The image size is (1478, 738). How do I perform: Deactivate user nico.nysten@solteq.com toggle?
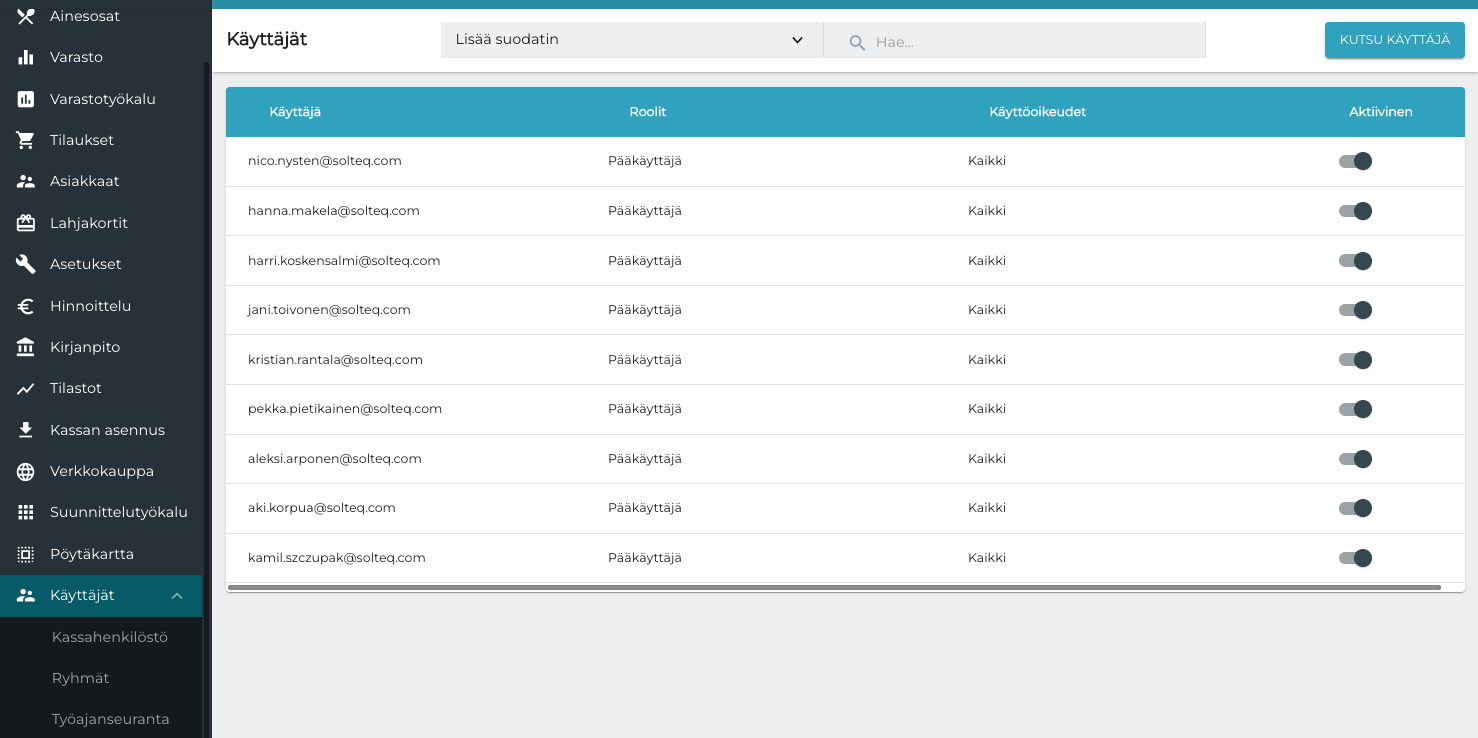point(1355,161)
